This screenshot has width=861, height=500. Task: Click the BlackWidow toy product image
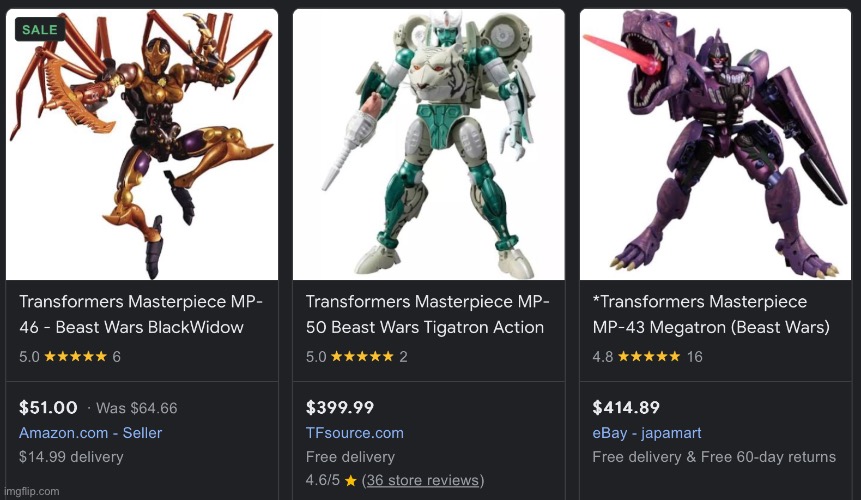pyautogui.click(x=142, y=145)
